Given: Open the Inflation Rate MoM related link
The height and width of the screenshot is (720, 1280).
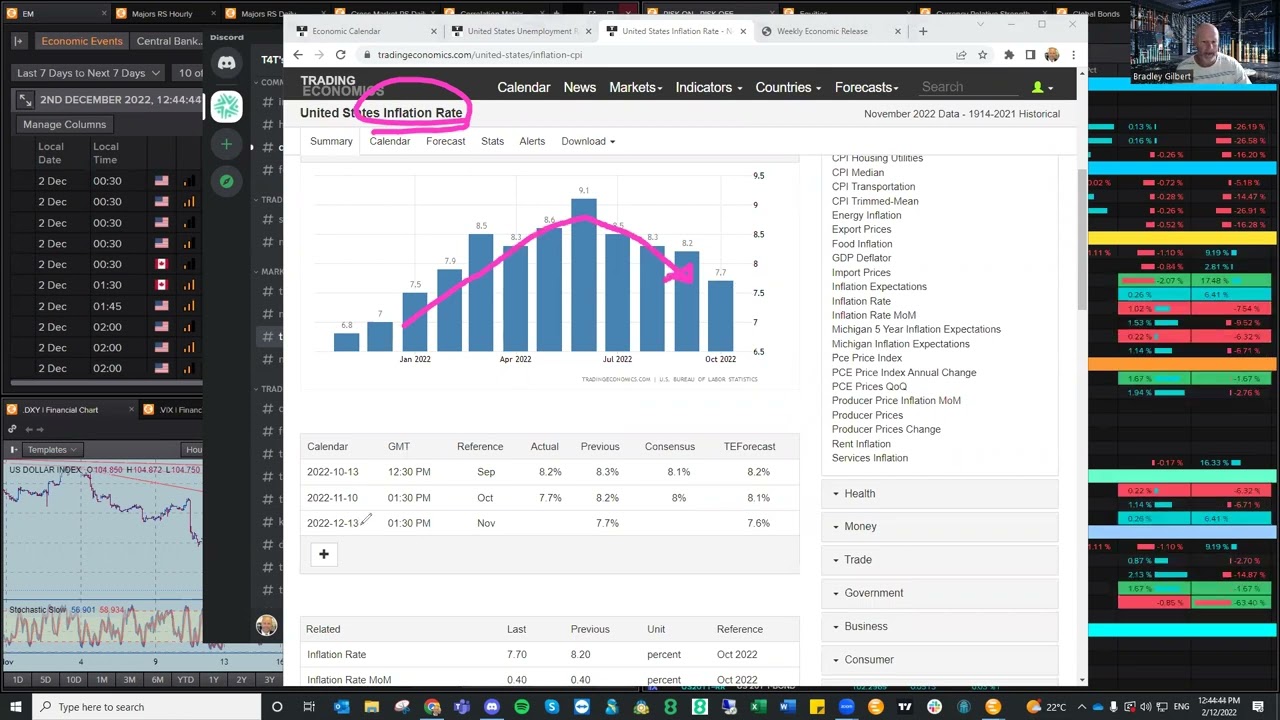Looking at the screenshot, I should click(x=349, y=680).
